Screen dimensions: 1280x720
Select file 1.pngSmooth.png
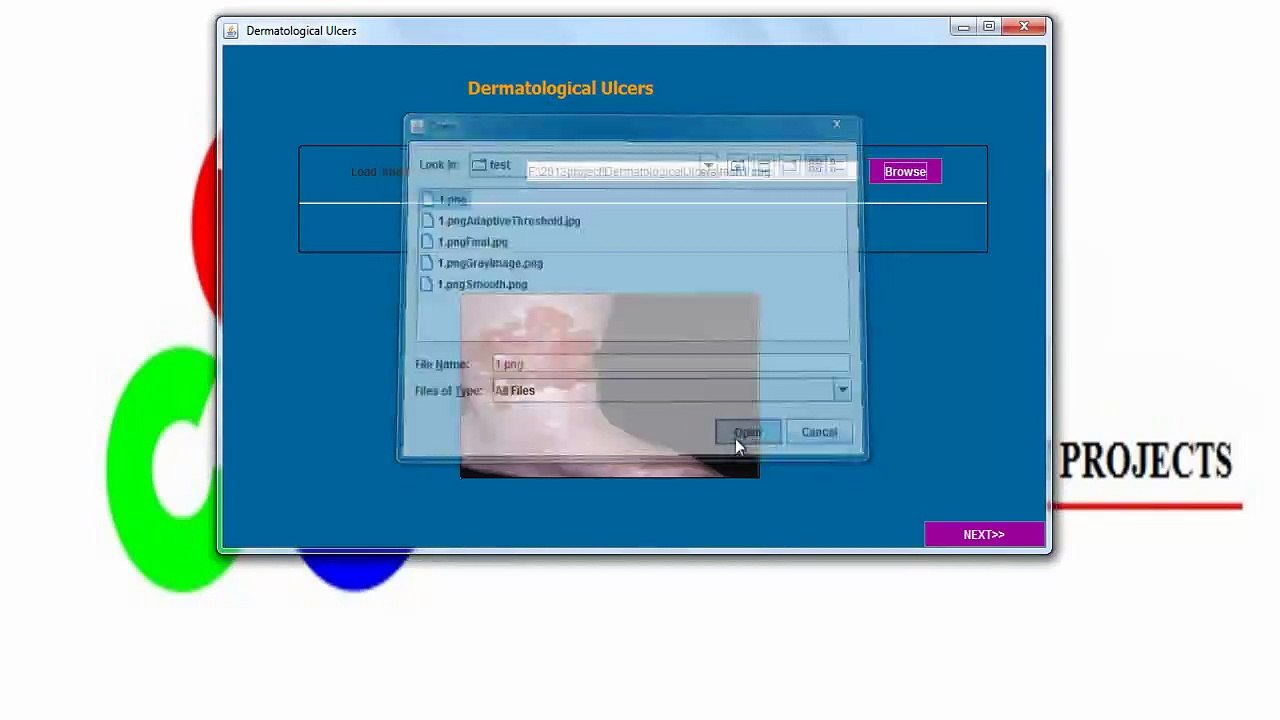[475, 284]
